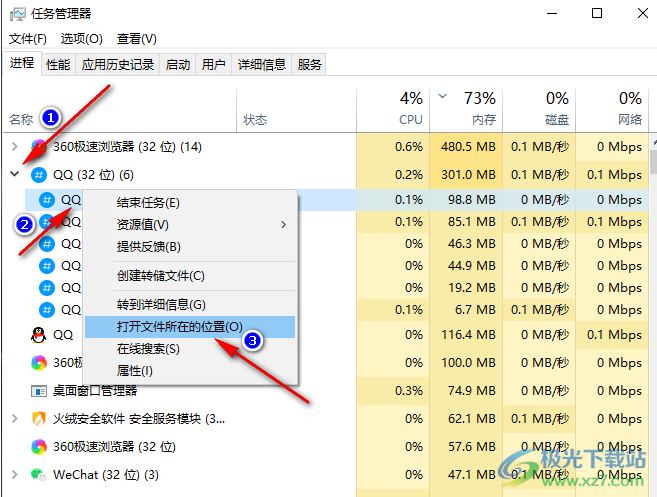Click the 62.1 MB memory cell
Screen dimensions: 657x497
pyautogui.click(x=466, y=418)
